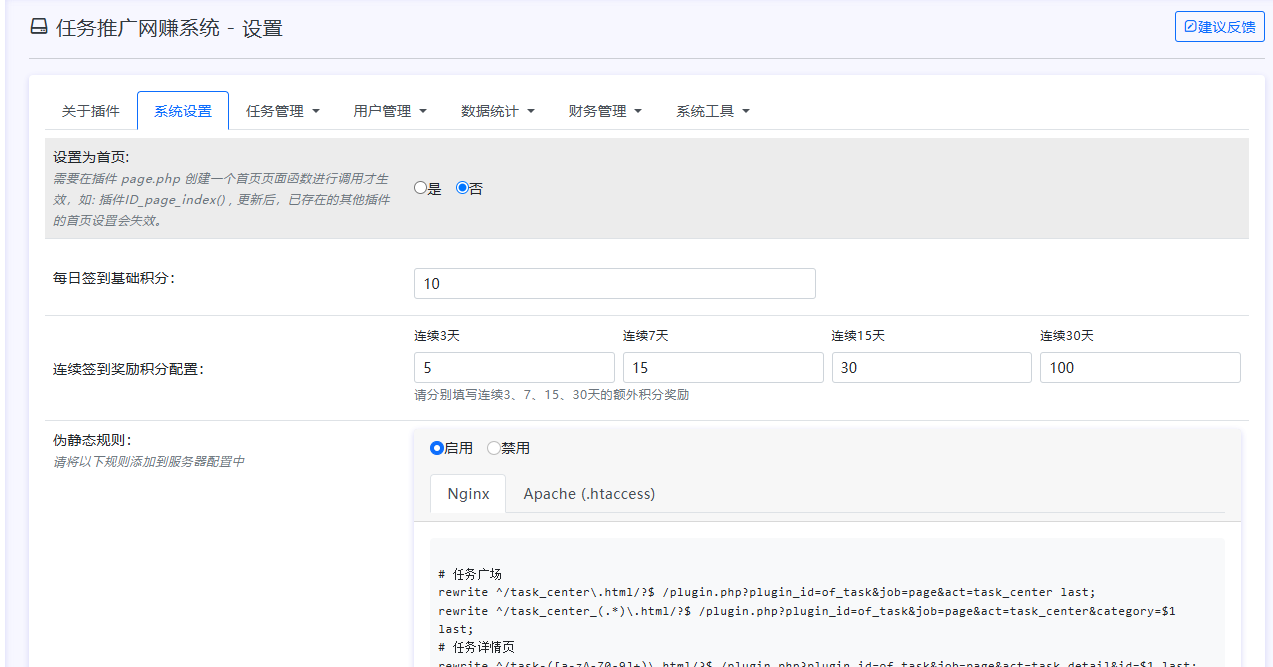Image resolution: width=1273 pixels, height=667 pixels.
Task: Enable 伪静态规则 with 启用 radio
Action: click(437, 448)
